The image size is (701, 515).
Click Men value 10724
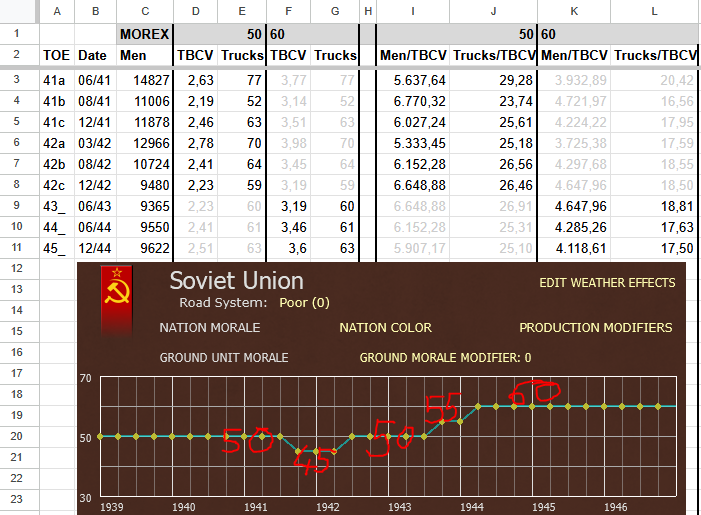tap(145, 164)
